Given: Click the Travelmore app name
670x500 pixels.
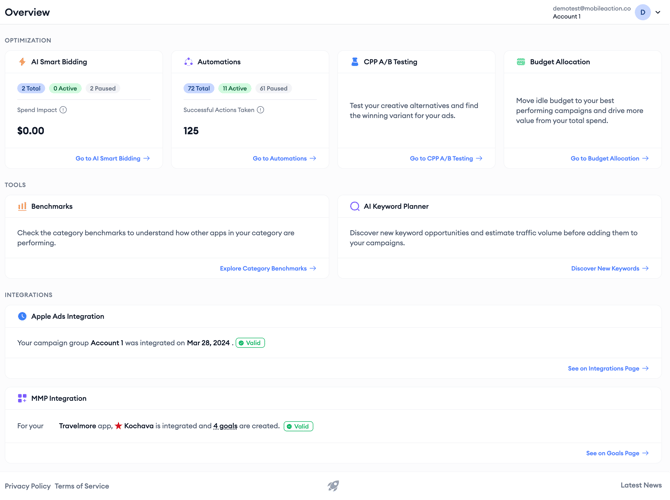Looking at the screenshot, I should (x=77, y=426).
